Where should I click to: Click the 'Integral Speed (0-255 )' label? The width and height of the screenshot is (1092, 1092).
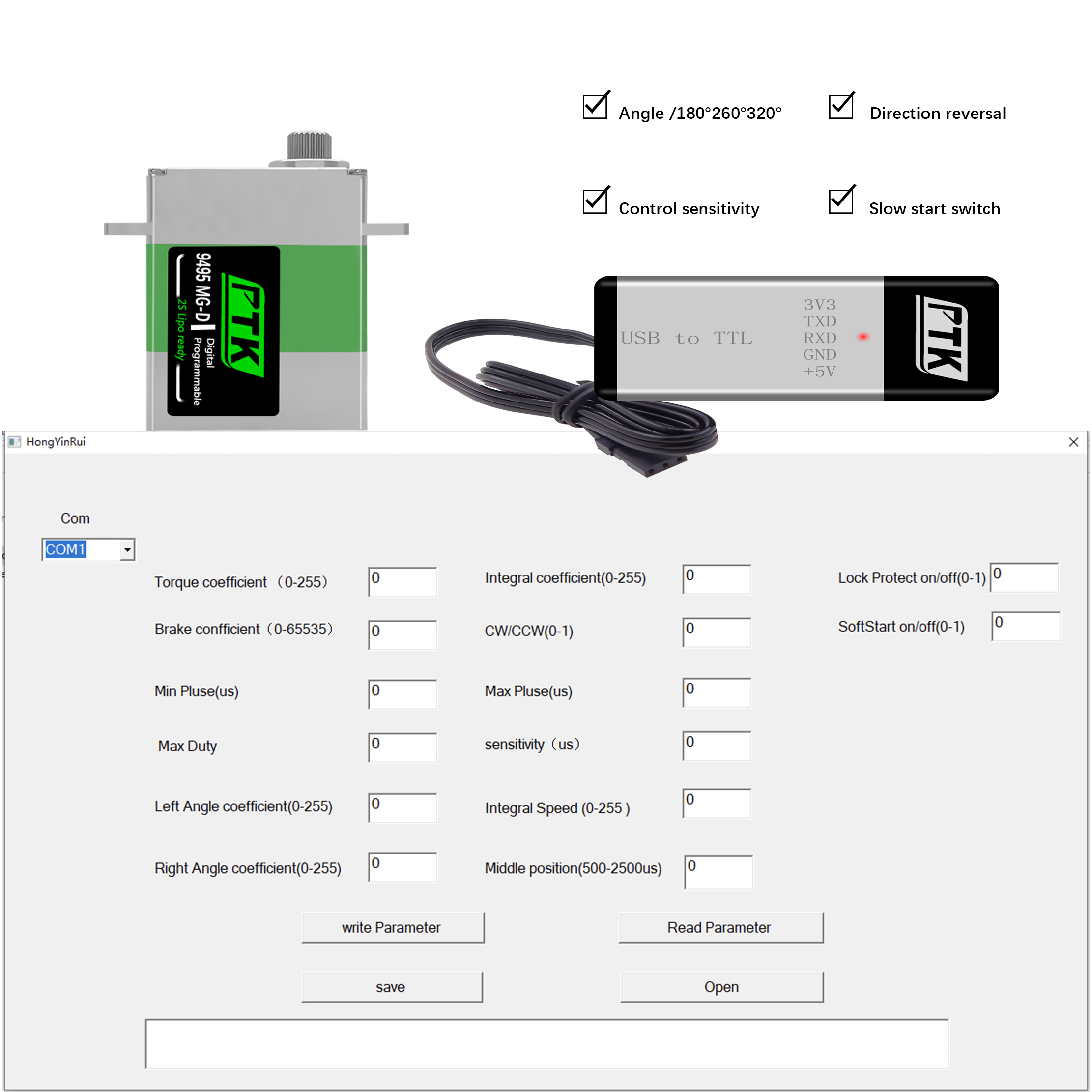click(x=557, y=808)
